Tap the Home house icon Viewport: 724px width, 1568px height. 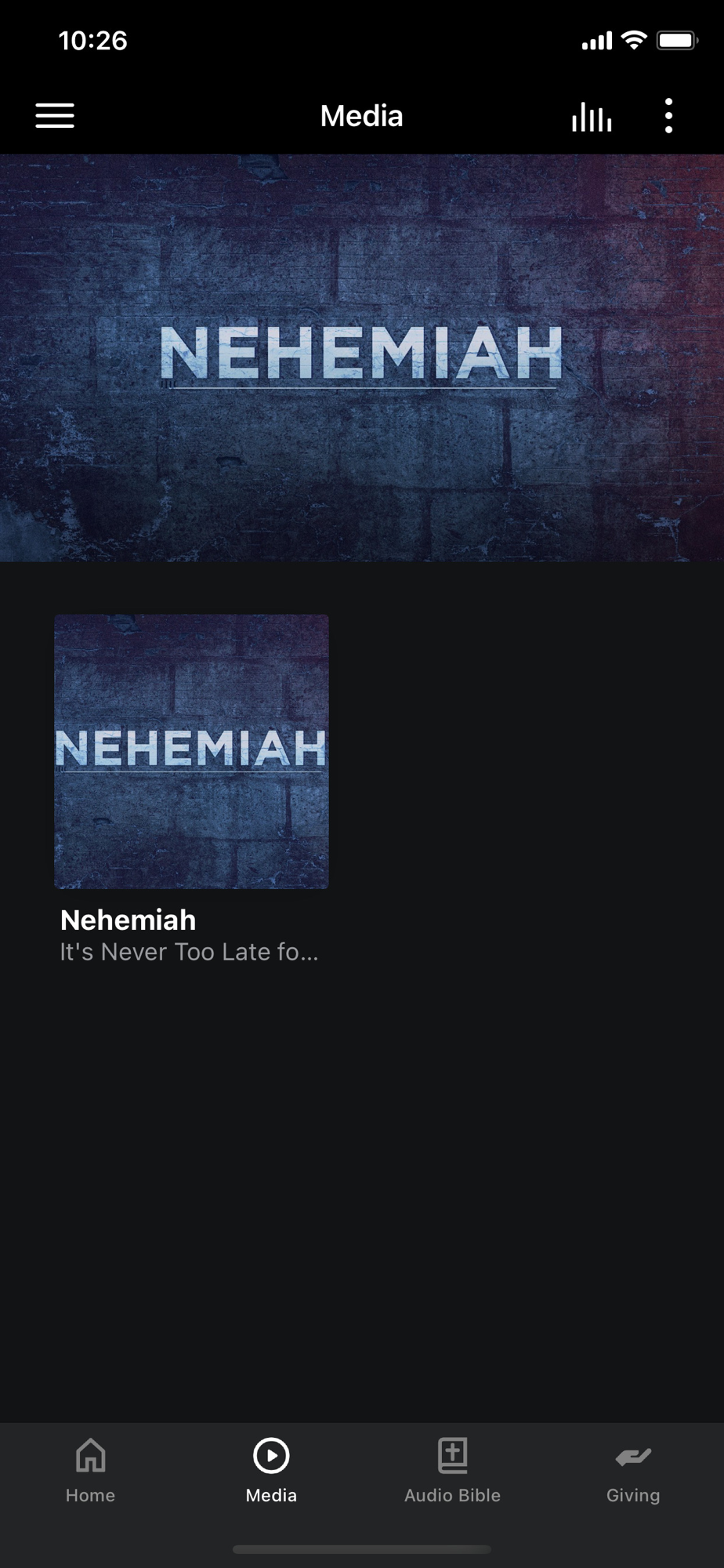pos(90,1456)
